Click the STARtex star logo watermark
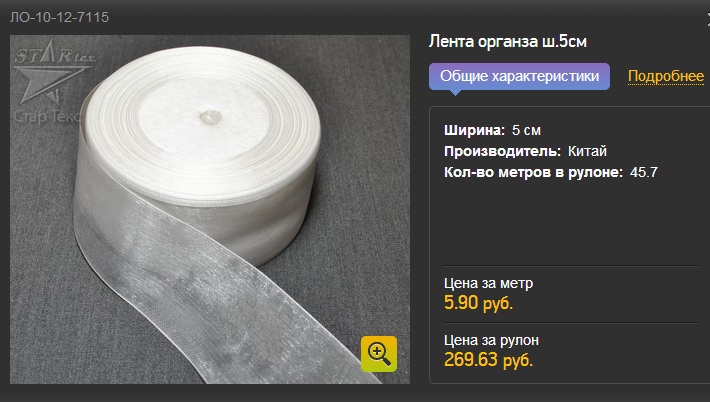Screen dimensions: 710x402 (x=54, y=71)
